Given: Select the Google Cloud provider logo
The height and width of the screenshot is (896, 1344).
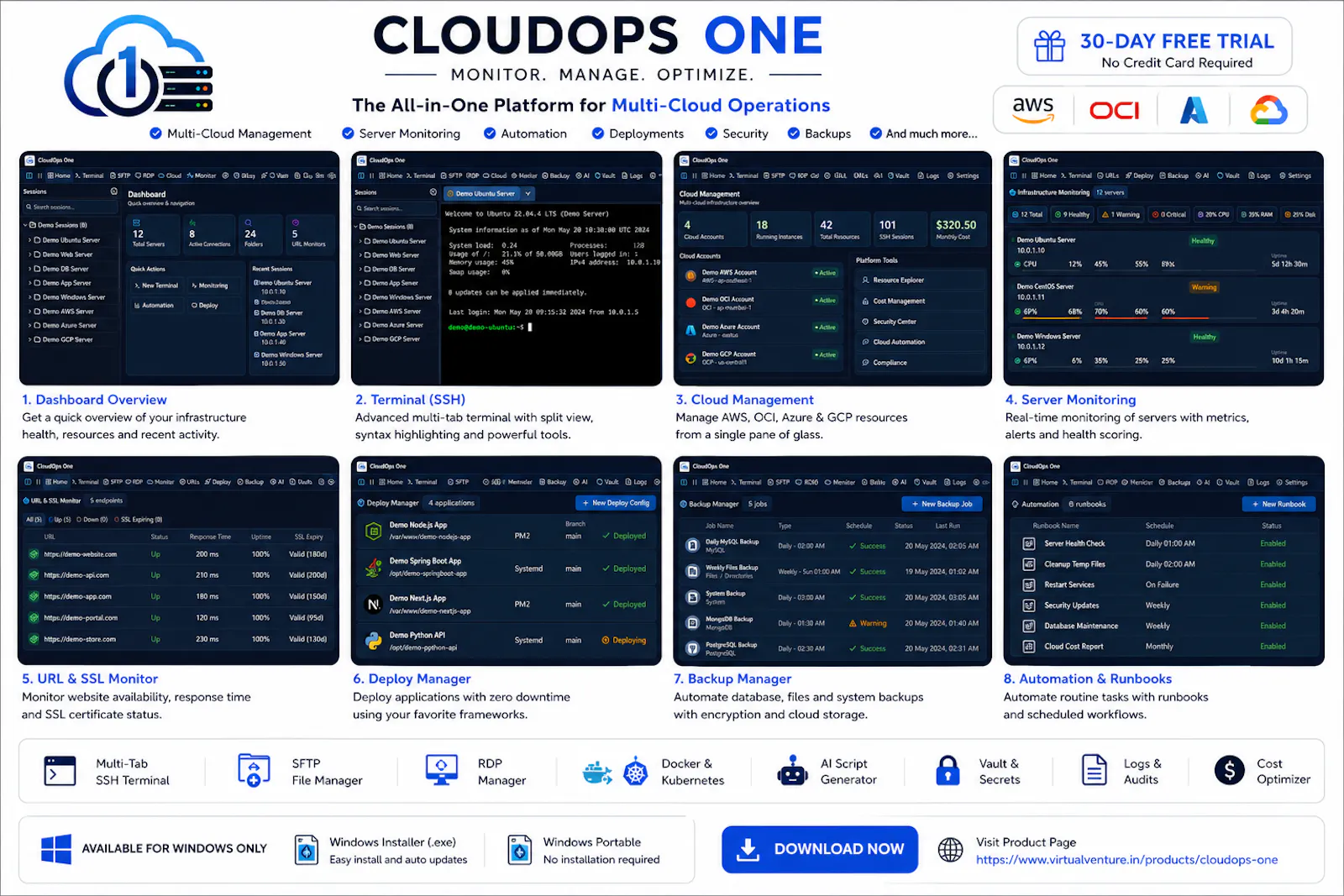Looking at the screenshot, I should pyautogui.click(x=1268, y=110).
